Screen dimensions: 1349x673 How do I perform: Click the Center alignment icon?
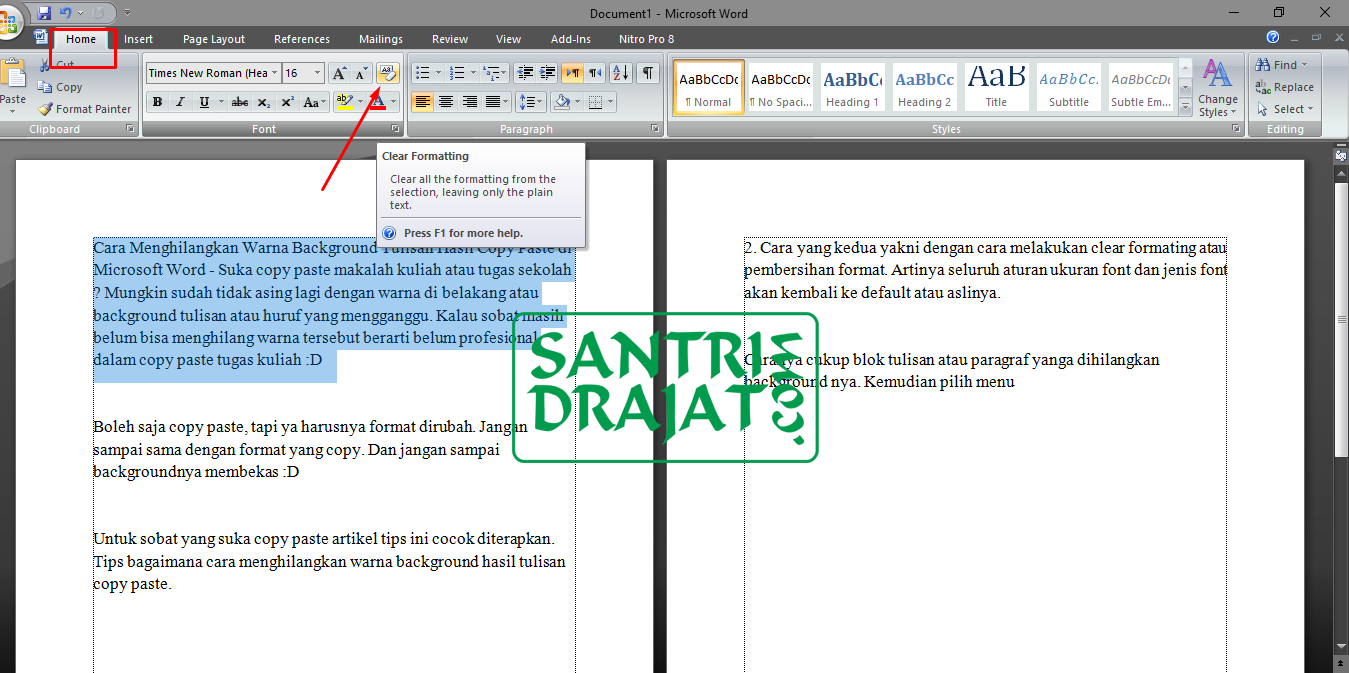tap(446, 102)
